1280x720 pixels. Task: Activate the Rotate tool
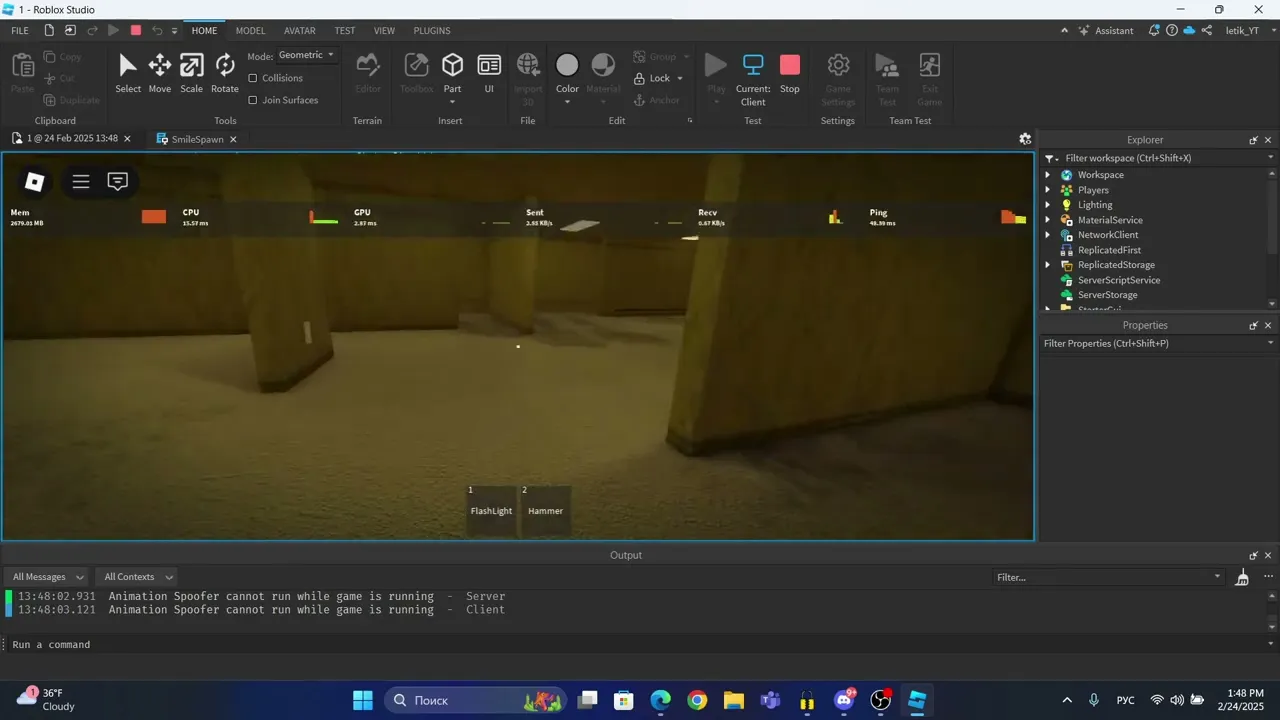[225, 74]
